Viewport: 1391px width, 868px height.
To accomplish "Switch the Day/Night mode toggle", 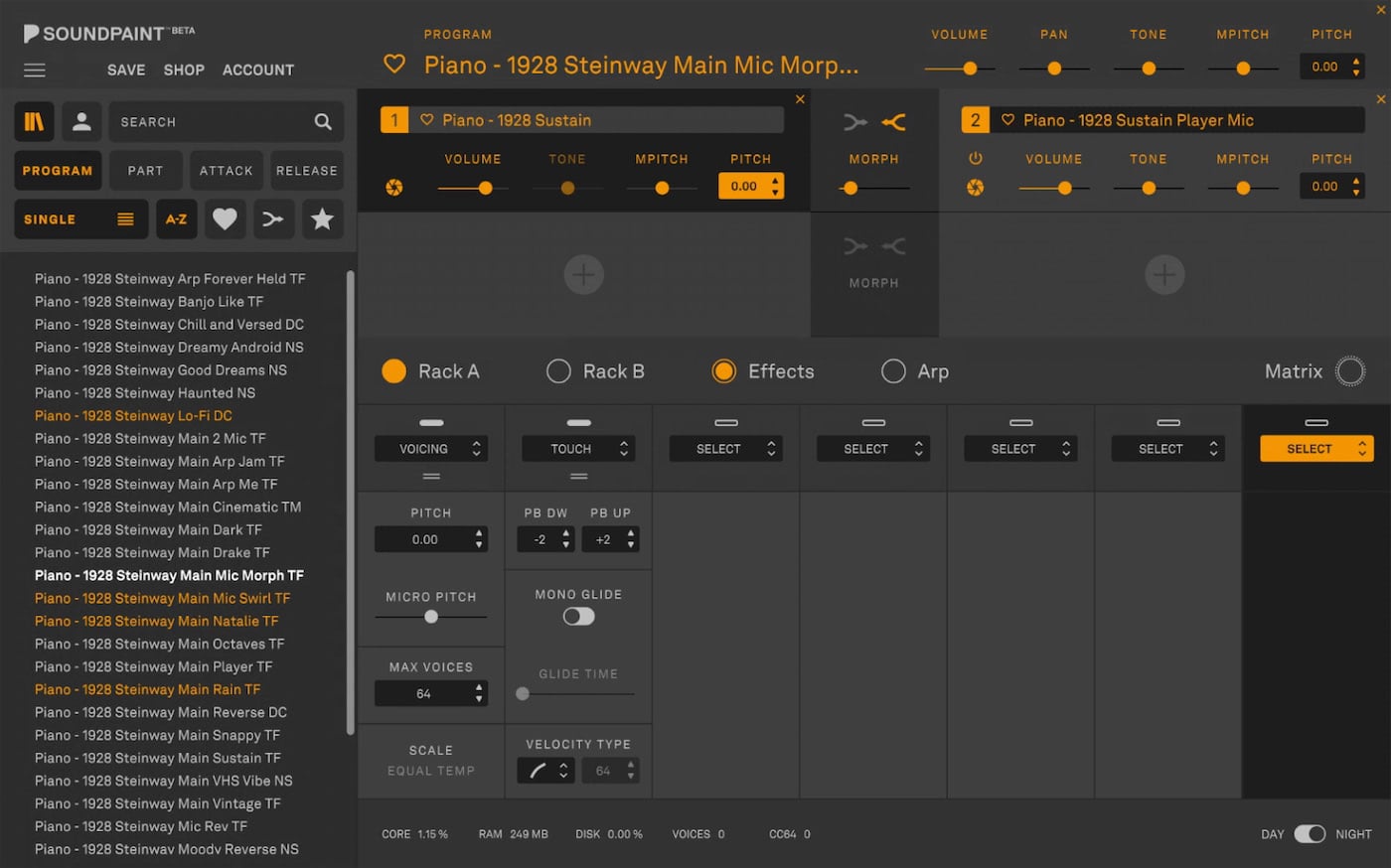I will pos(1309,834).
